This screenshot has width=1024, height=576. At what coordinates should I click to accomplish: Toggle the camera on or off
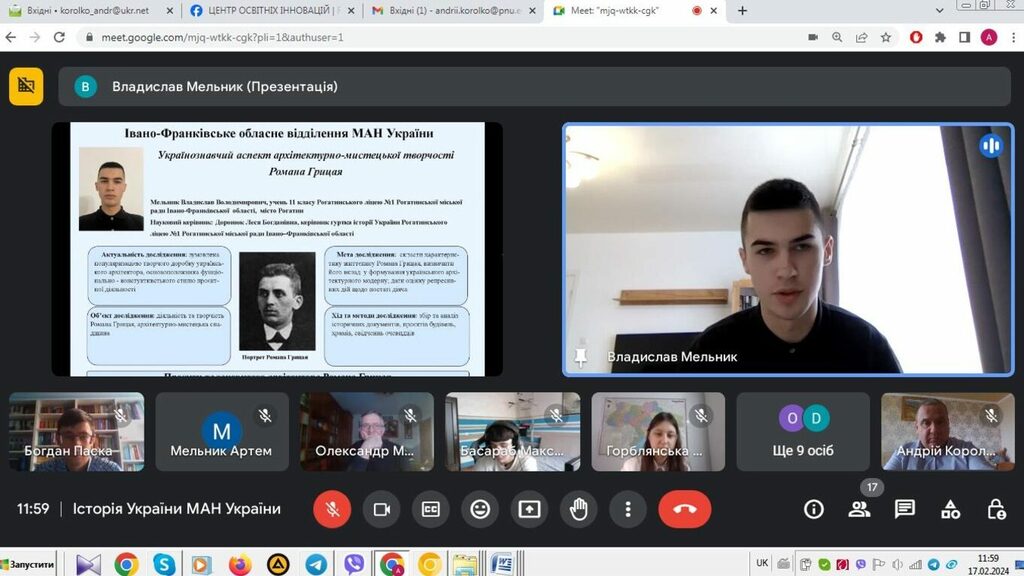(x=381, y=509)
